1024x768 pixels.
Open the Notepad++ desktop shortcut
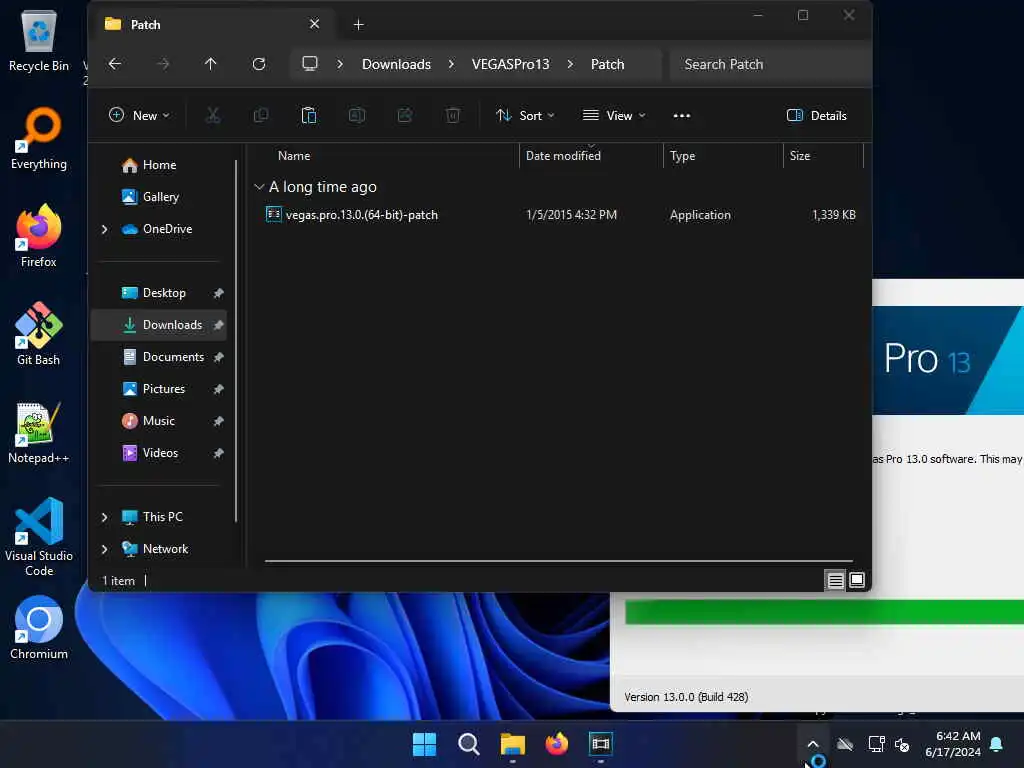(39, 432)
